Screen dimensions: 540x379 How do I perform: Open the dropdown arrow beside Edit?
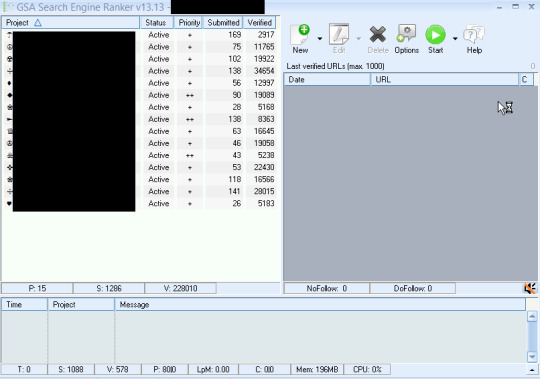click(358, 39)
